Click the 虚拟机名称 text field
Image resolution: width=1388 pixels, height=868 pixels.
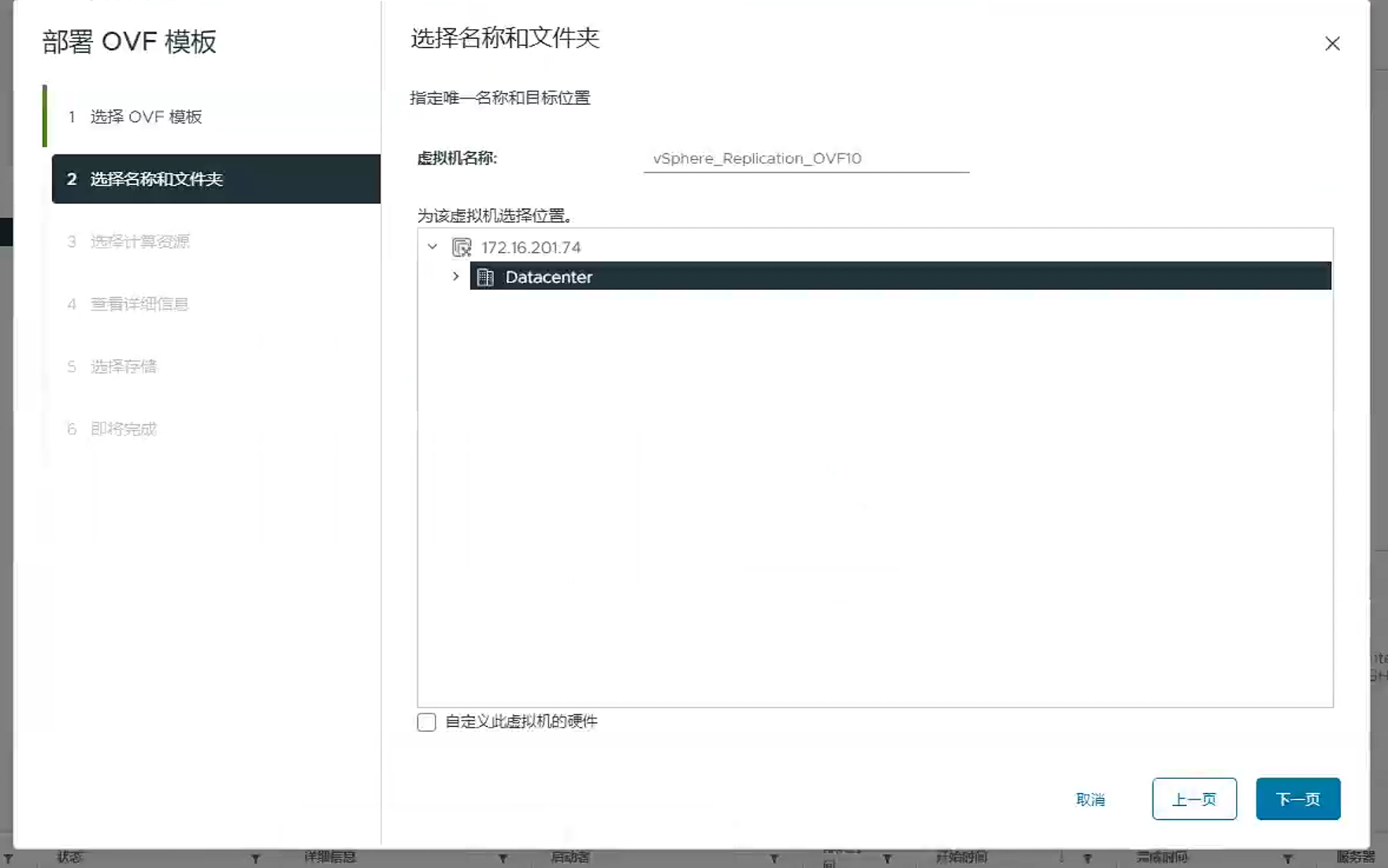(805, 158)
